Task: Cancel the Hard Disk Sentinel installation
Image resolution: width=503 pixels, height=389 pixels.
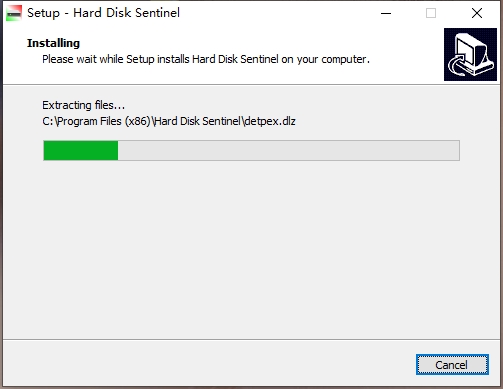Action: tap(452, 364)
